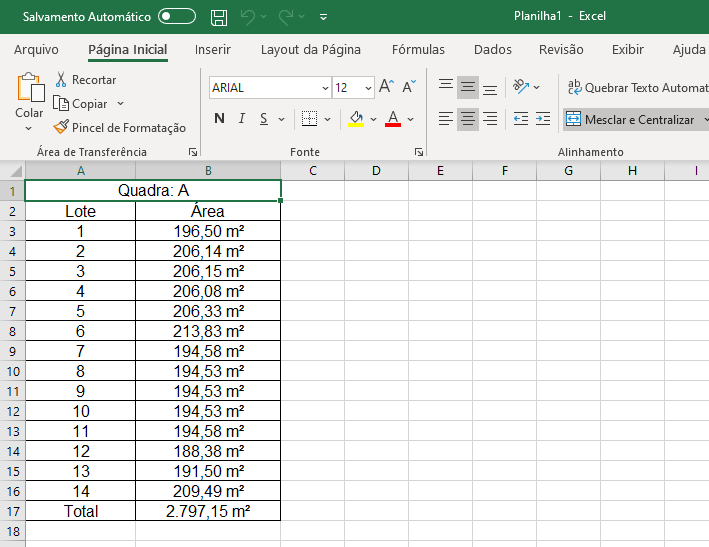Align text to the right
The width and height of the screenshot is (709, 547).
click(x=490, y=119)
